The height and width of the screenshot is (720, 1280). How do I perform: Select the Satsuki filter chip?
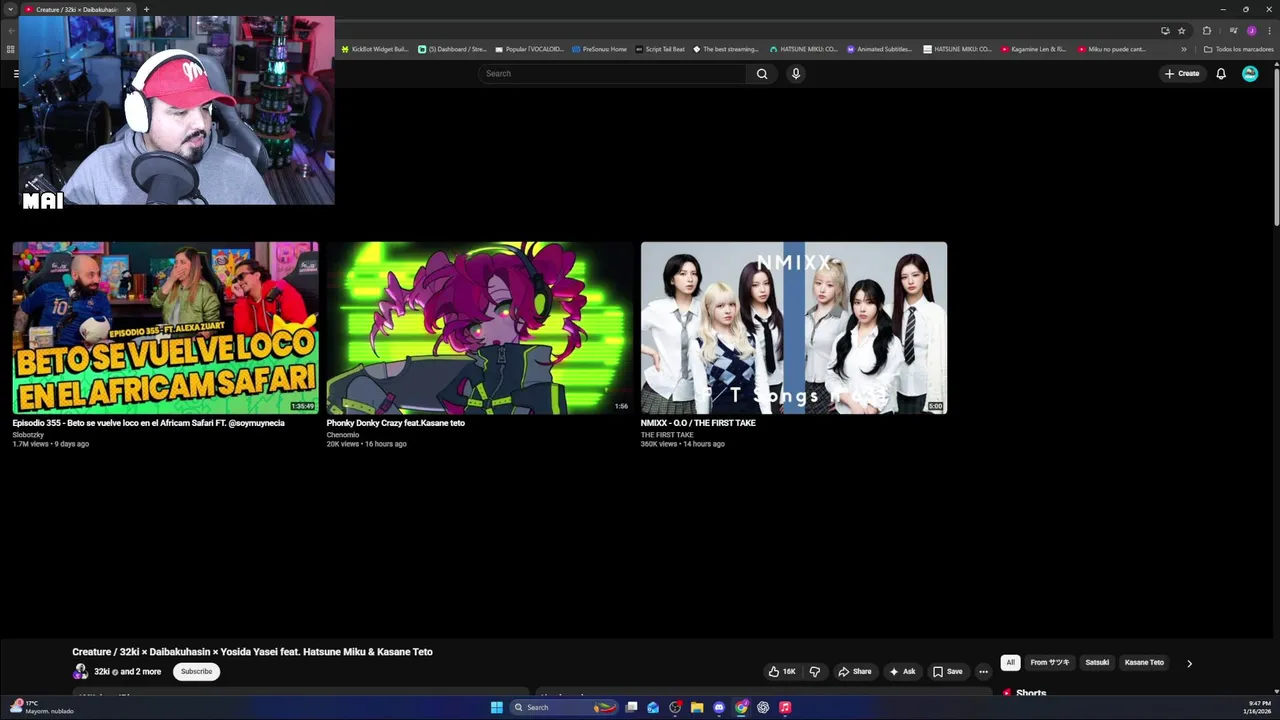coord(1097,662)
